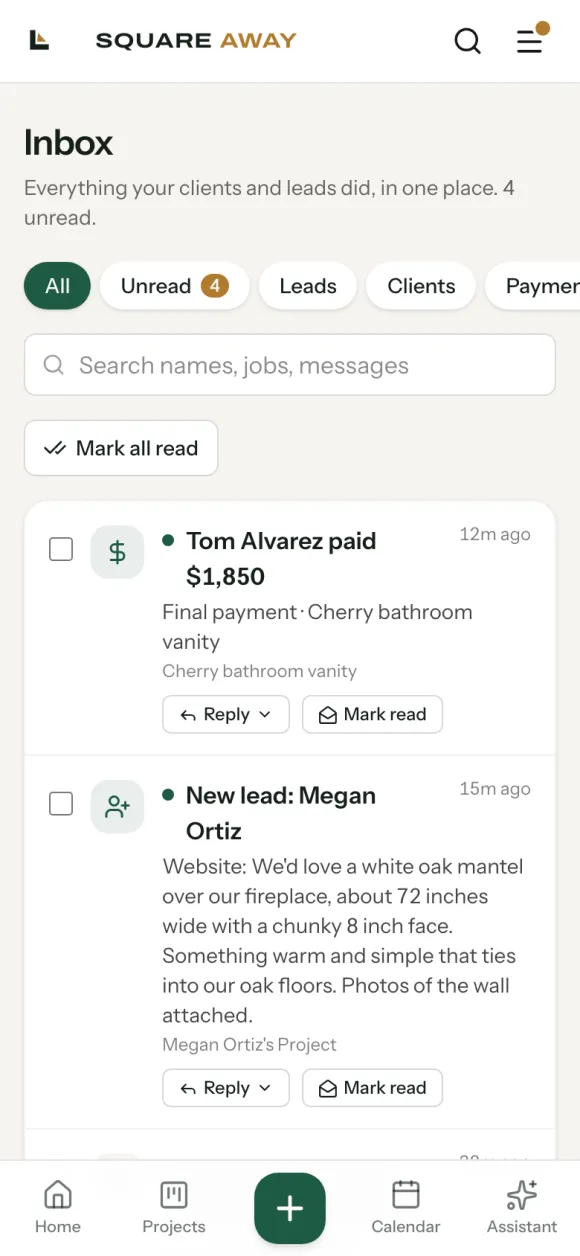Switch to the Unread filter tab
The width and height of the screenshot is (580, 1256).
[x=175, y=286]
